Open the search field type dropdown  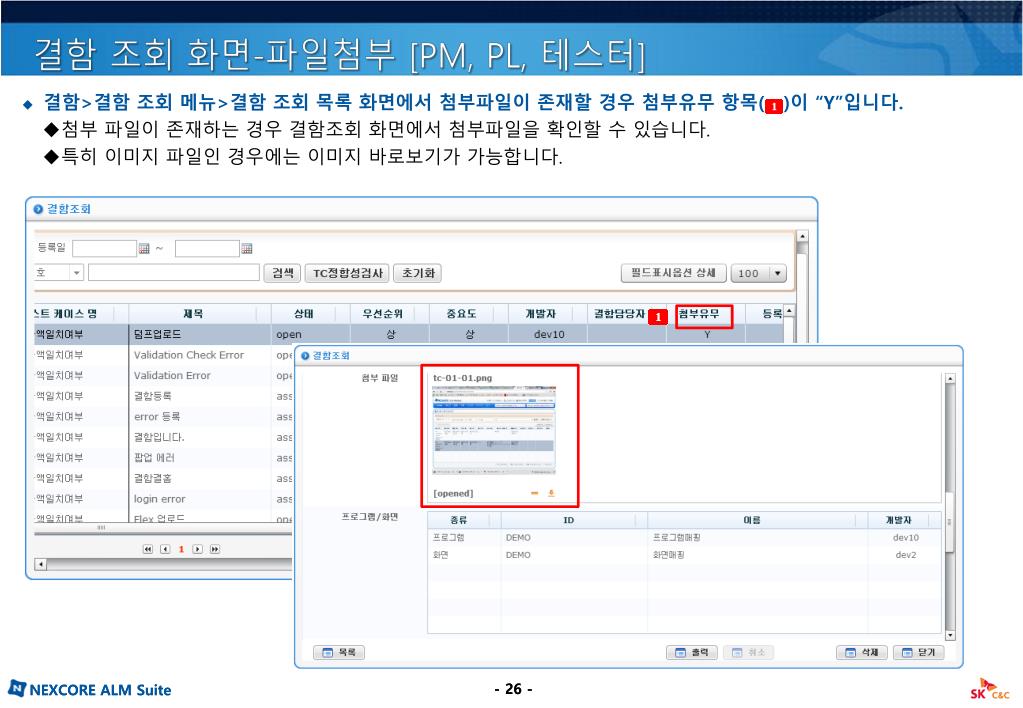click(76, 273)
